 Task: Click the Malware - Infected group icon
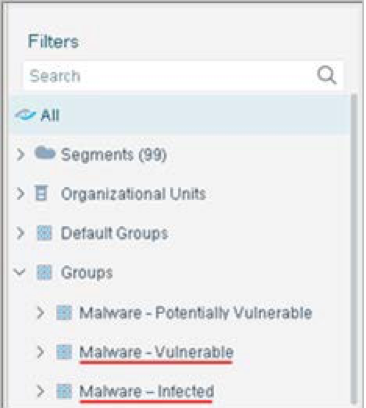tap(64, 391)
